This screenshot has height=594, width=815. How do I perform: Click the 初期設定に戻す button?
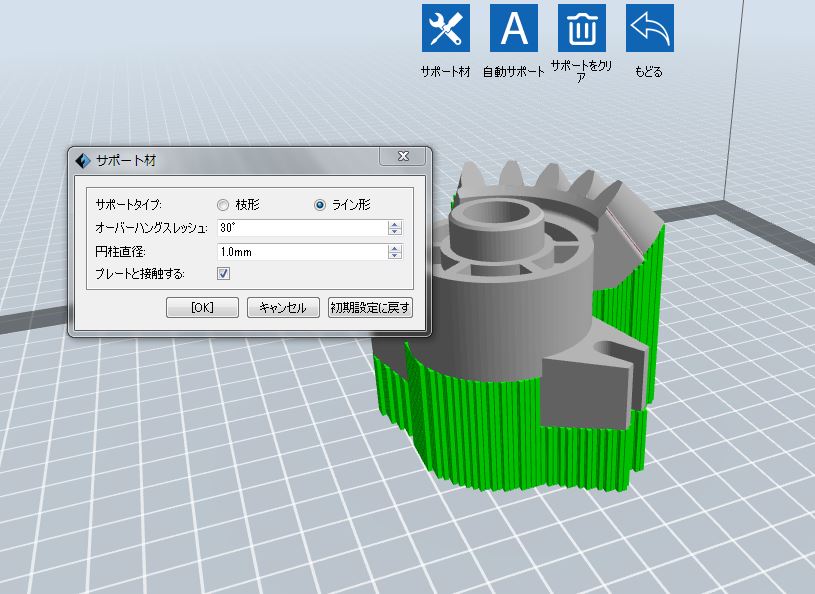coord(370,308)
